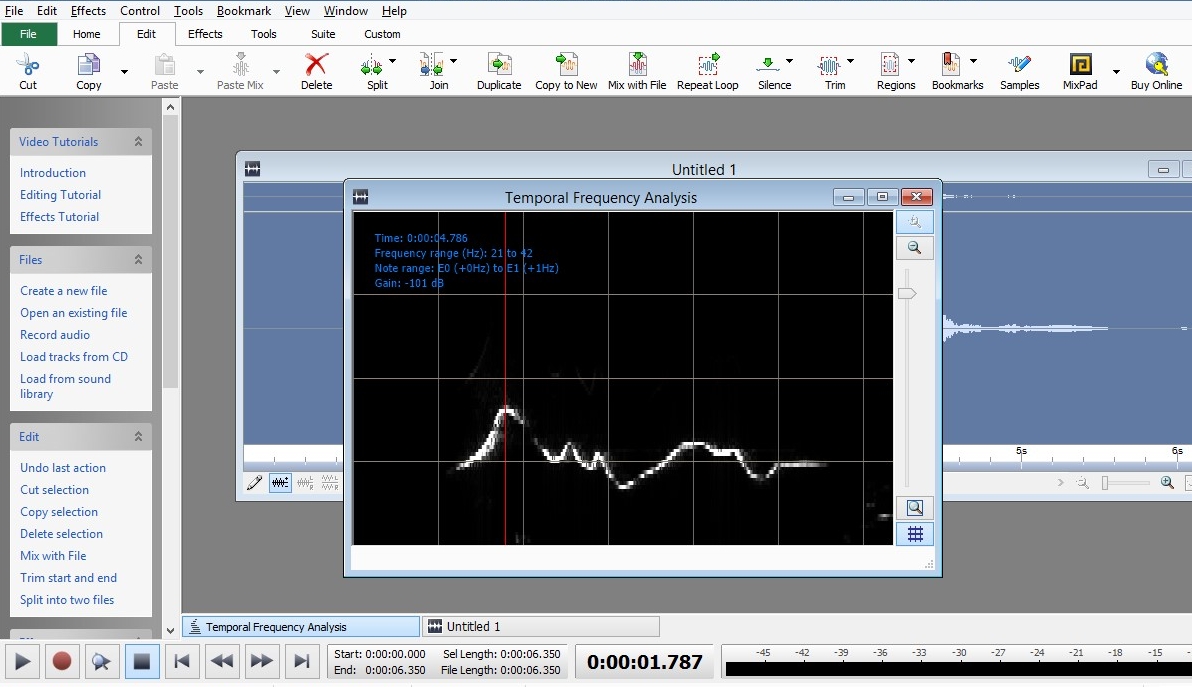Image resolution: width=1192 pixels, height=687 pixels.
Task: Select the pencil edit tool in Untitled 1
Action: click(255, 483)
